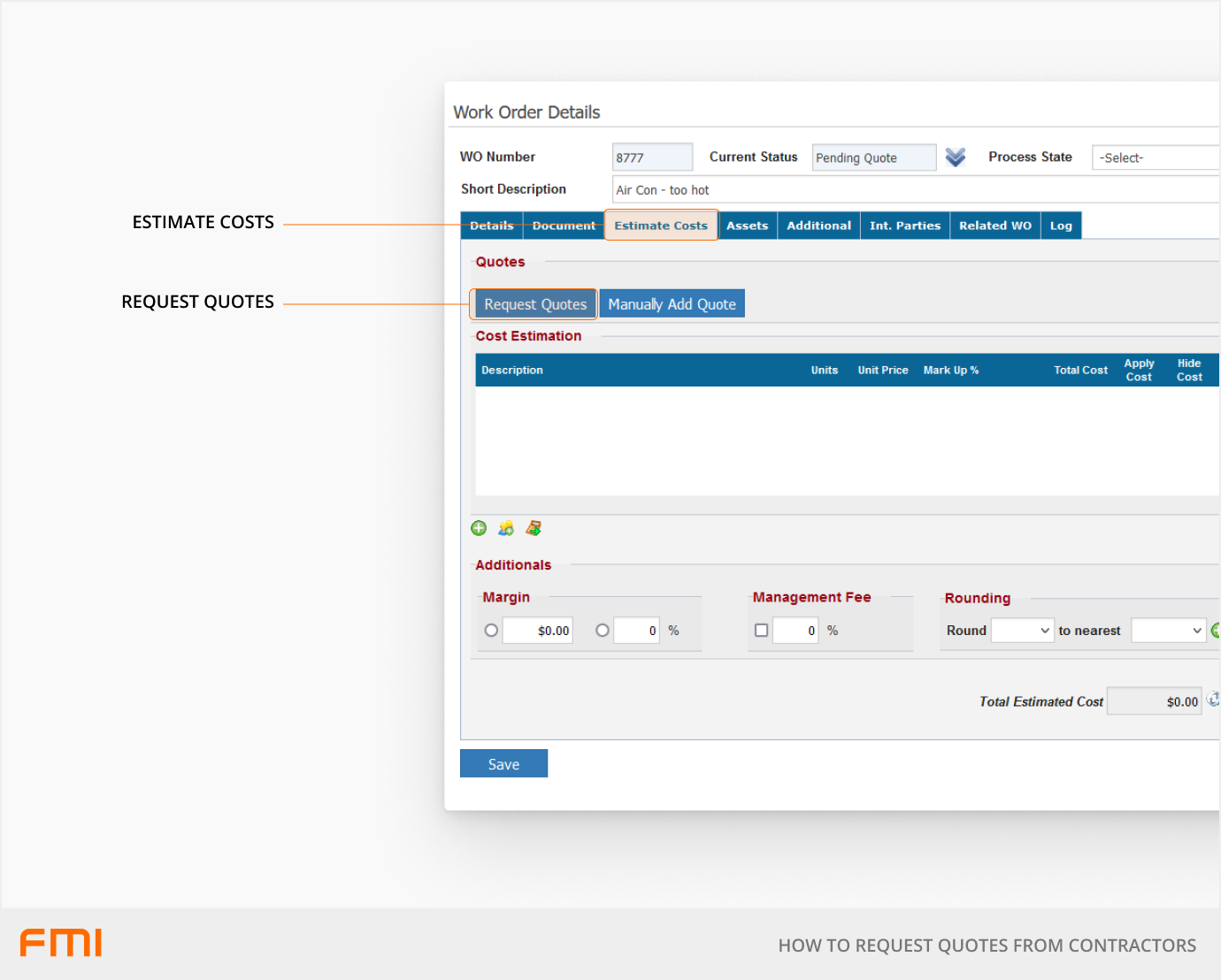Click the add people icon below cost table
The image size is (1221, 980).
(x=506, y=528)
